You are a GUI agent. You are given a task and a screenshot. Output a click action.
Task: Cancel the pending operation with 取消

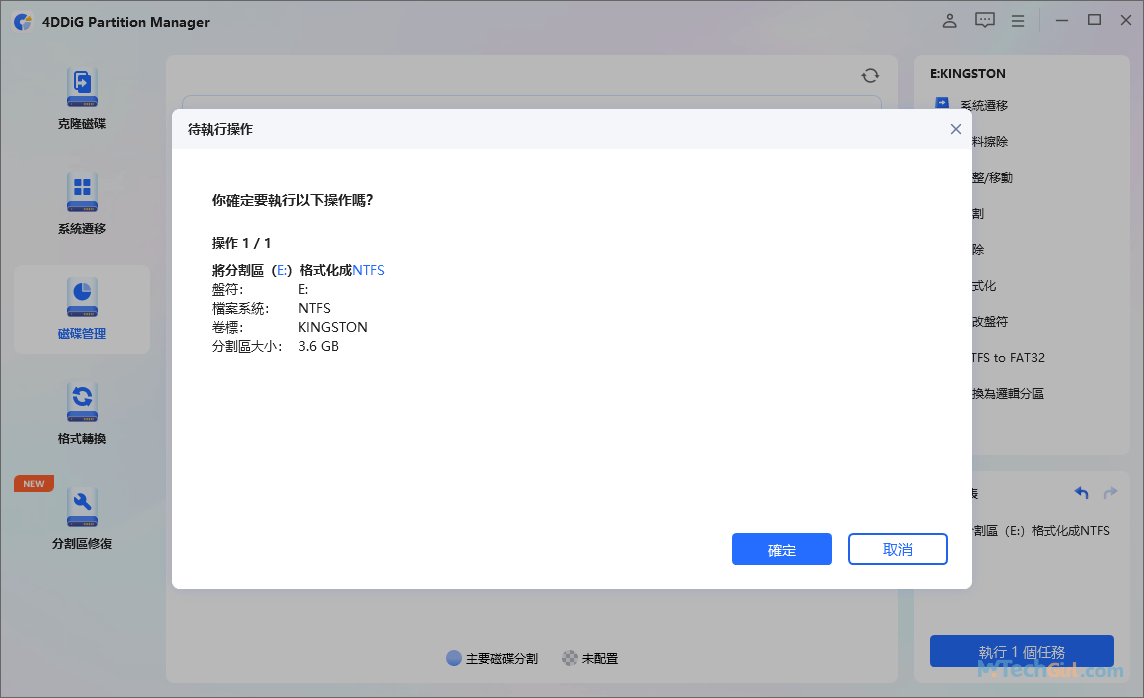click(897, 548)
